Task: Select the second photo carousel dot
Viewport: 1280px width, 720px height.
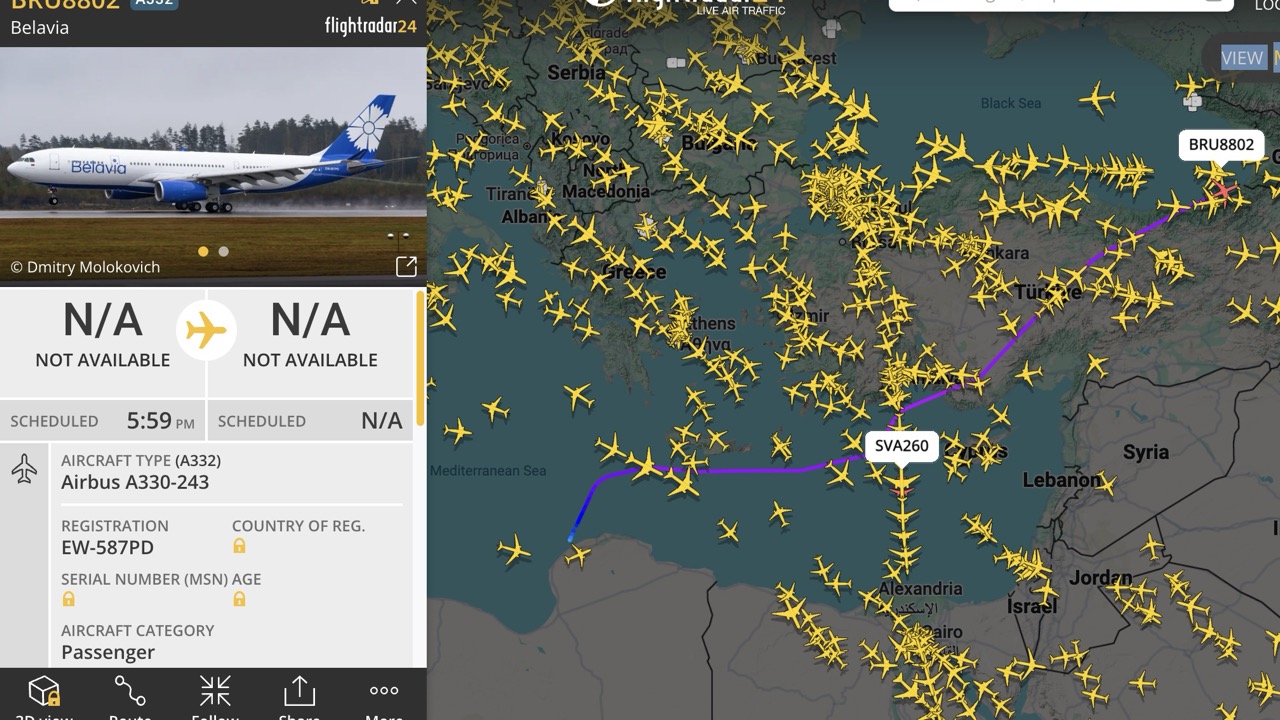Action: point(223,252)
